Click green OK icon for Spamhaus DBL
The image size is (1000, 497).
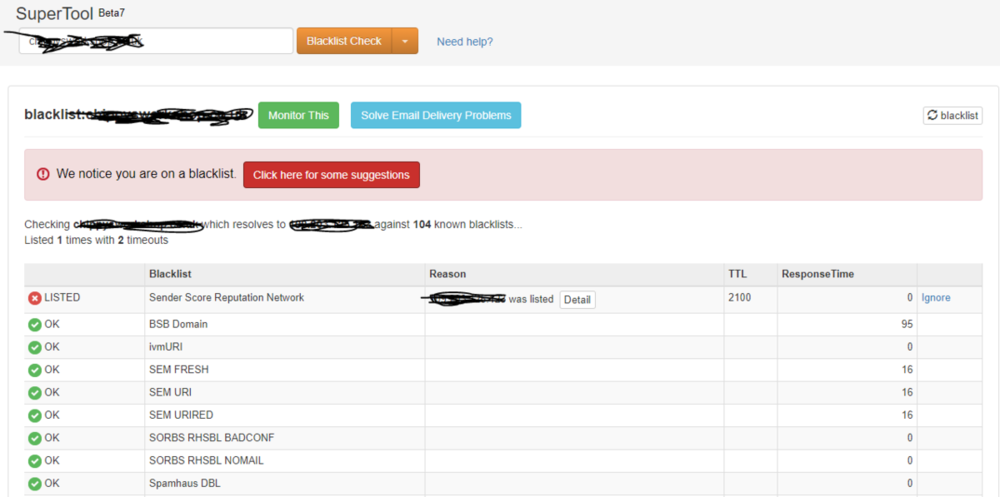pos(35,484)
